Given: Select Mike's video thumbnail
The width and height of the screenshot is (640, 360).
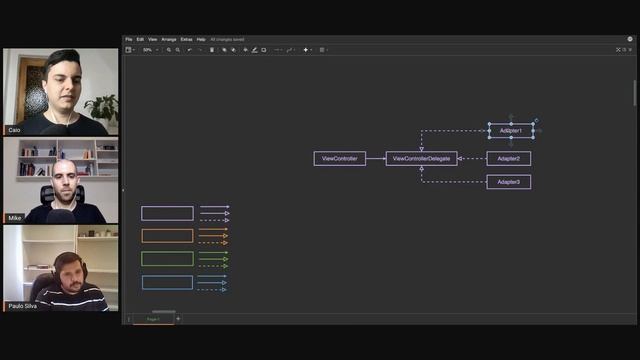Looking at the screenshot, I should pyautogui.click(x=61, y=180).
